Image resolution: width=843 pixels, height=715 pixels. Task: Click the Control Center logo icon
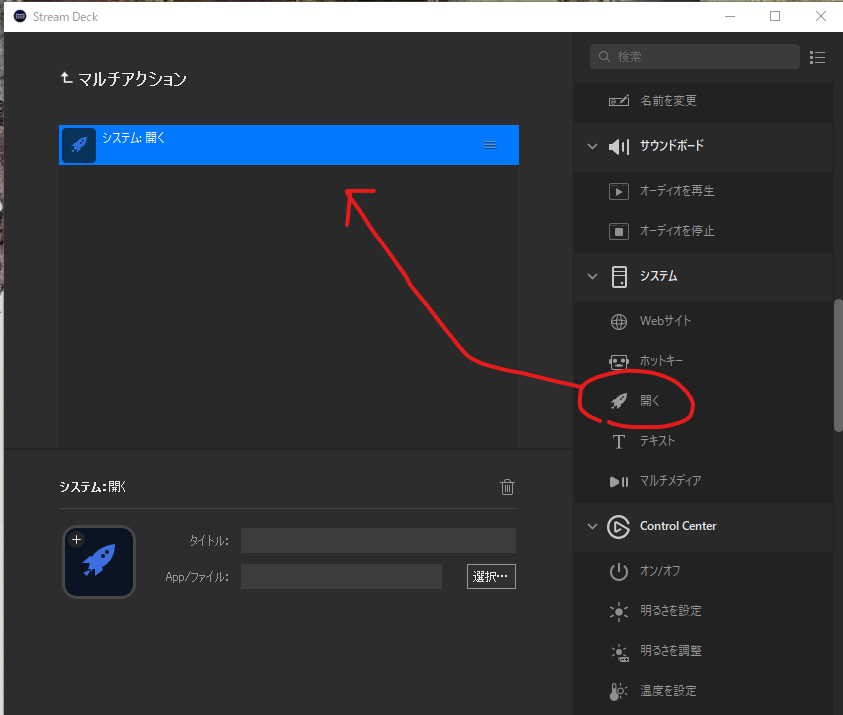point(618,527)
